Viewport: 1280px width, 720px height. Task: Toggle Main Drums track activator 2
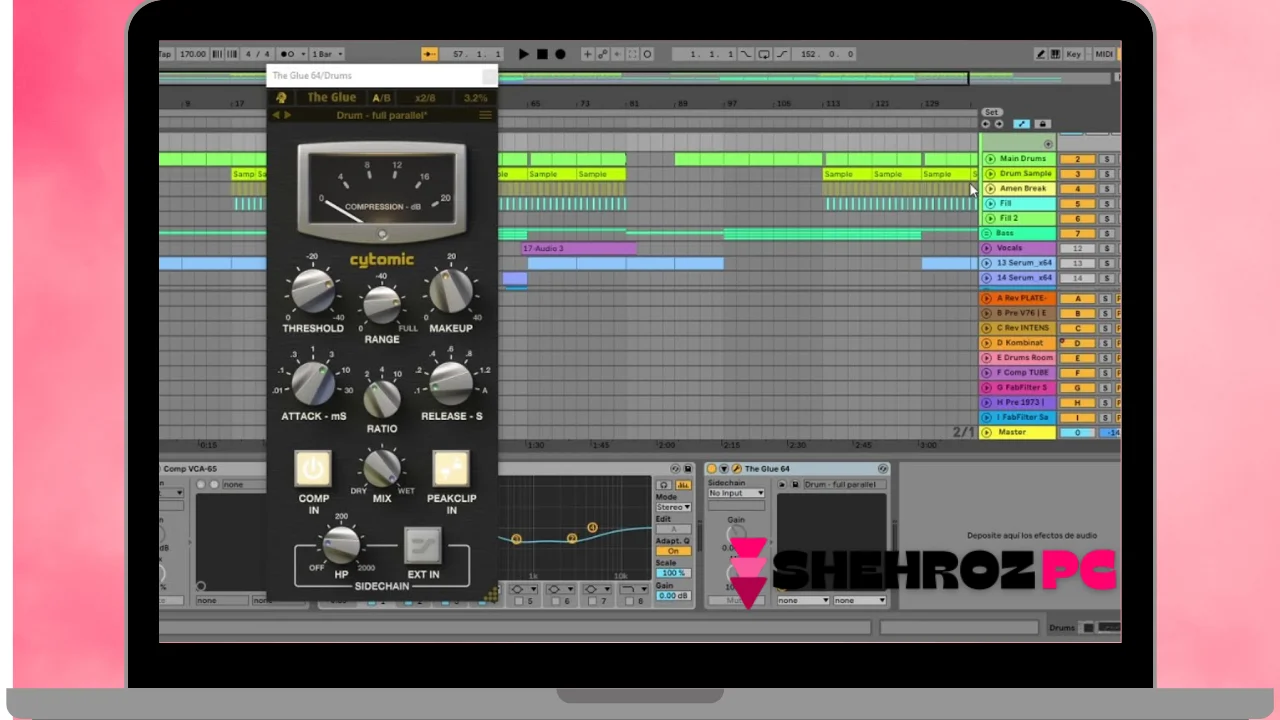1077,159
